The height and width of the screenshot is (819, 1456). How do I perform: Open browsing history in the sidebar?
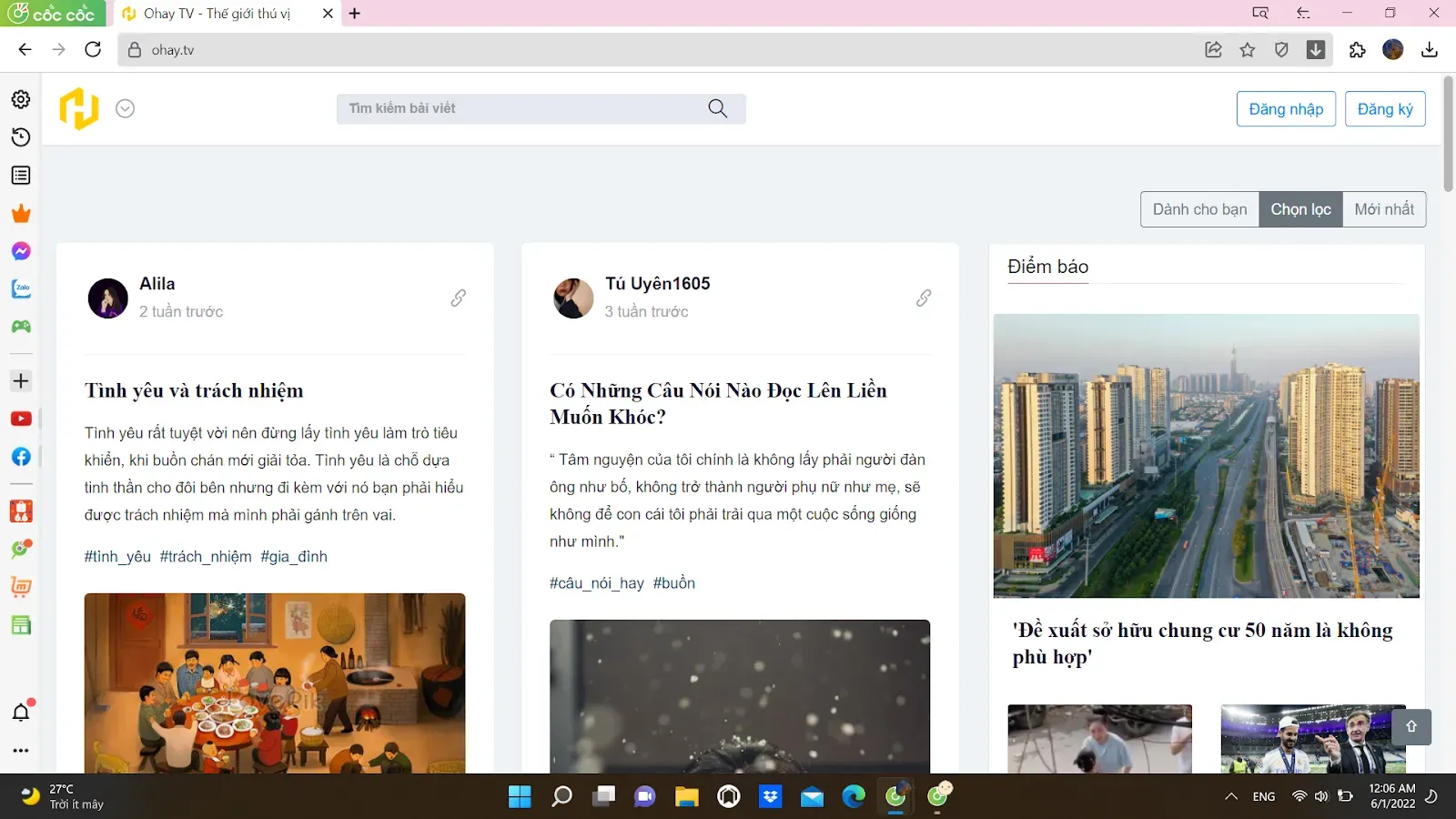coord(21,136)
